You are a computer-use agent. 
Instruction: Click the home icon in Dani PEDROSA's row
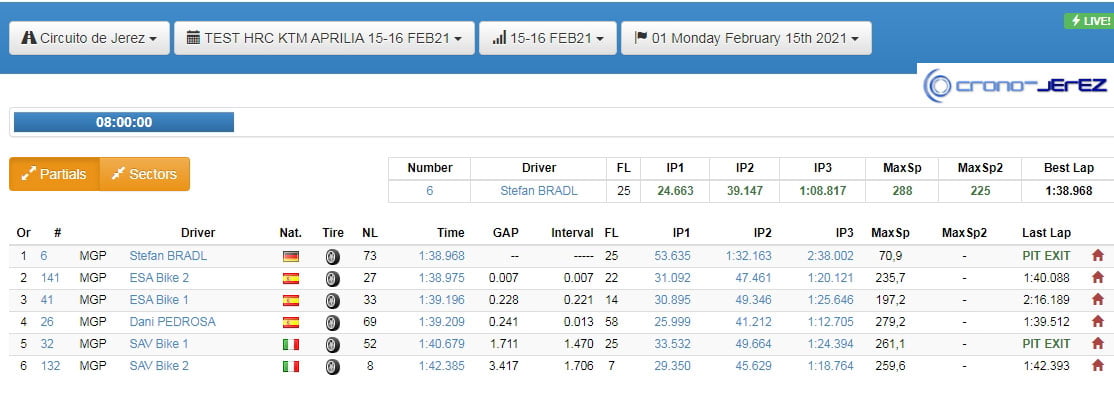[1098, 322]
